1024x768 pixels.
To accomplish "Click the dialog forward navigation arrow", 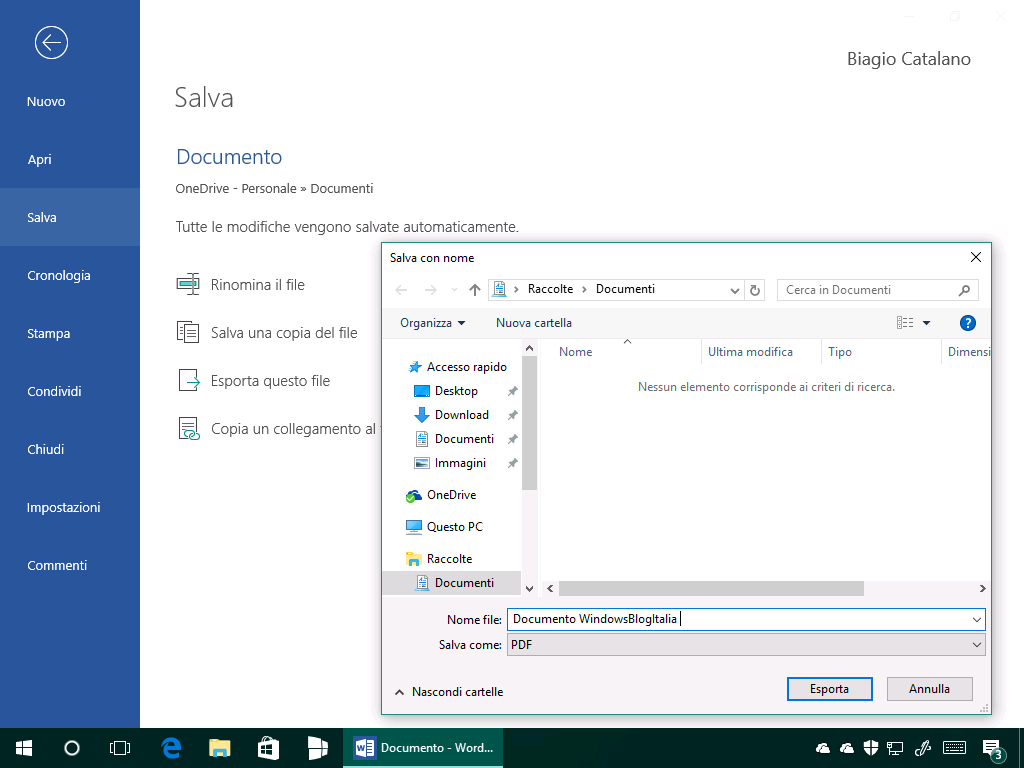I will pyautogui.click(x=430, y=290).
